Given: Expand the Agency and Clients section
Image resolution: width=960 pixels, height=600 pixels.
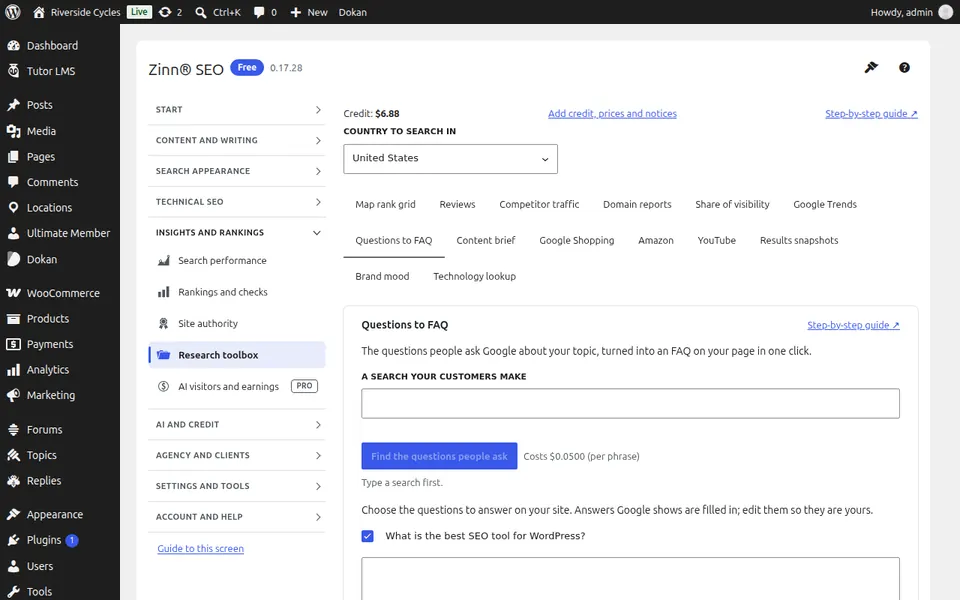Looking at the screenshot, I should tap(237, 456).
